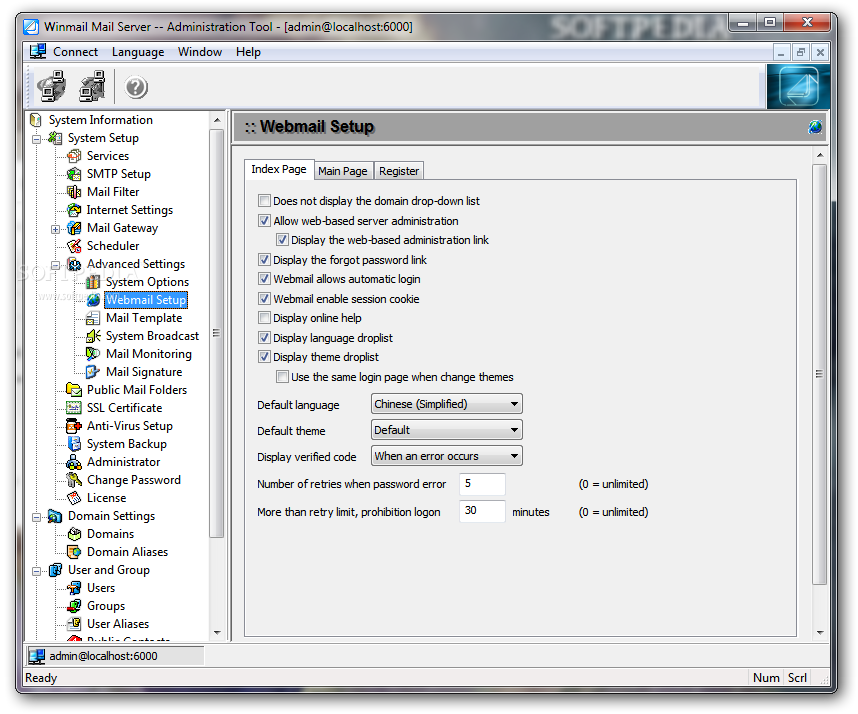Click the Anti-Virus Setup icon
Viewport: 858px width, 714px height.
(x=74, y=426)
